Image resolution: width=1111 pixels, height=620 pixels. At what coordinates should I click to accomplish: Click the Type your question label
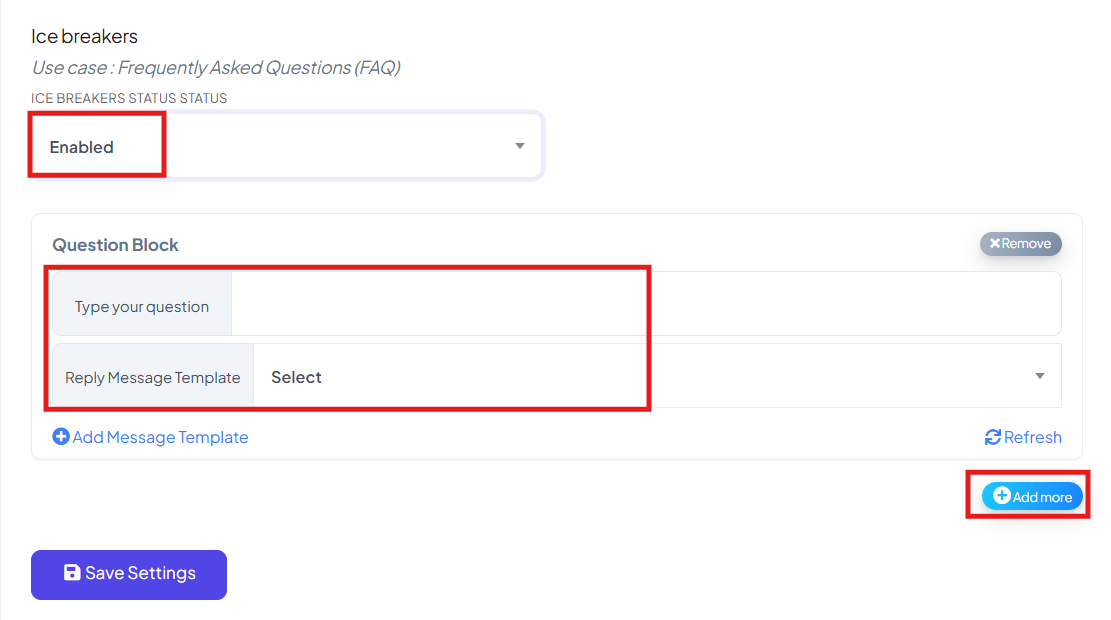point(142,307)
